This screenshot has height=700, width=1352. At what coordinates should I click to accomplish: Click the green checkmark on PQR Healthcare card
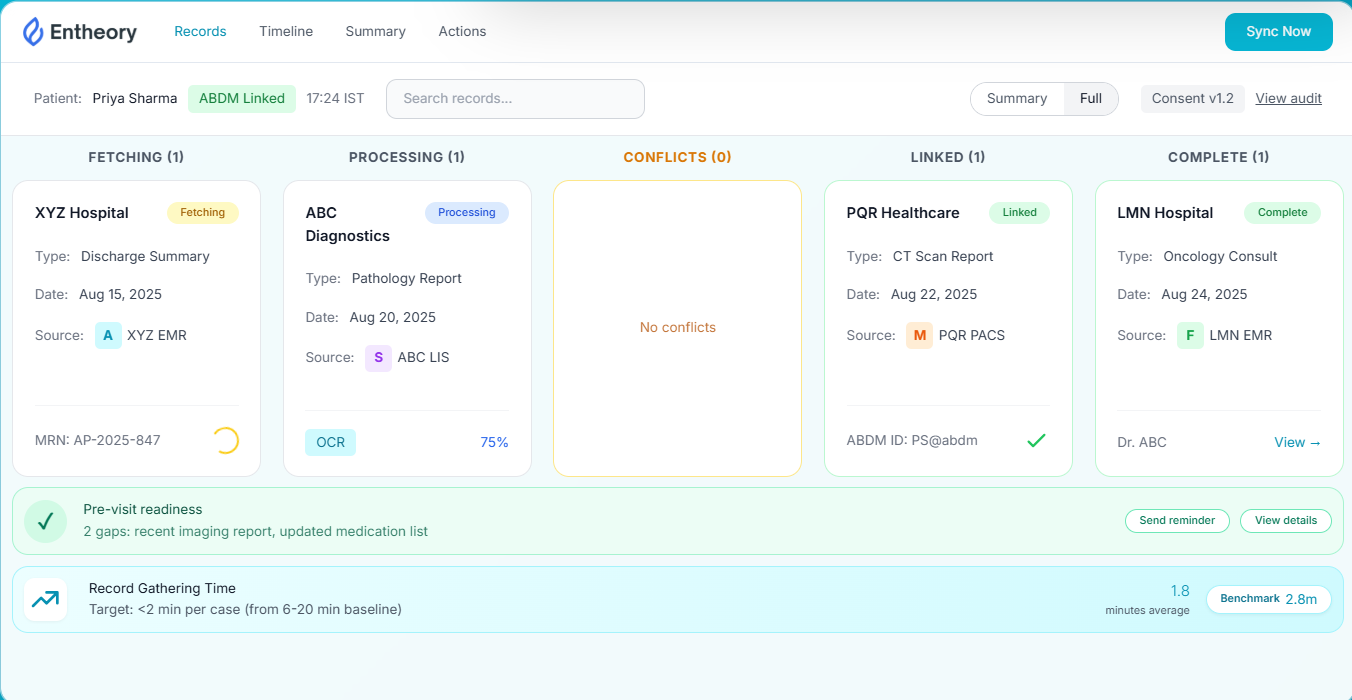tap(1036, 440)
